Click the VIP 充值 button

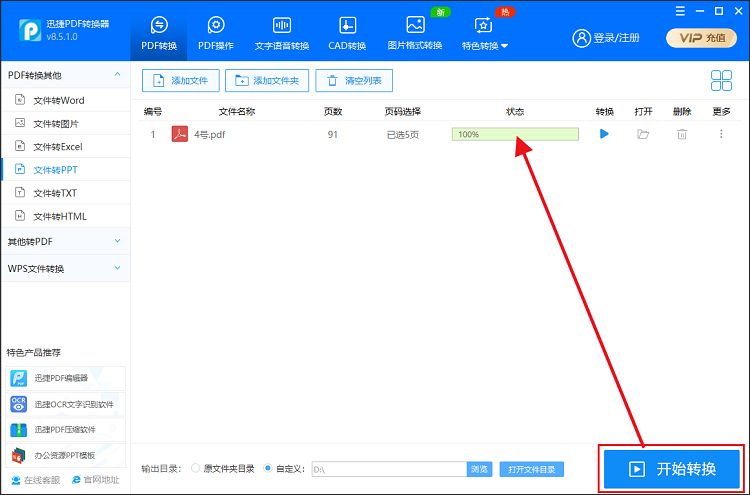click(701, 38)
